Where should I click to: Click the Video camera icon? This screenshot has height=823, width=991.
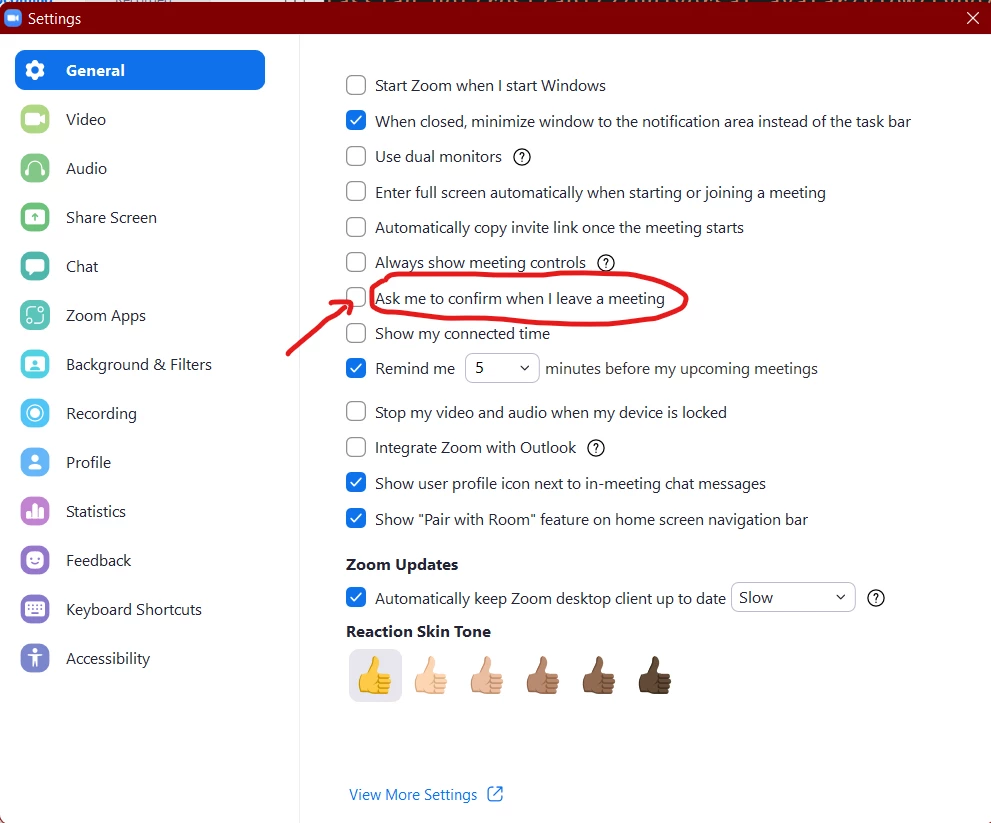[35, 119]
